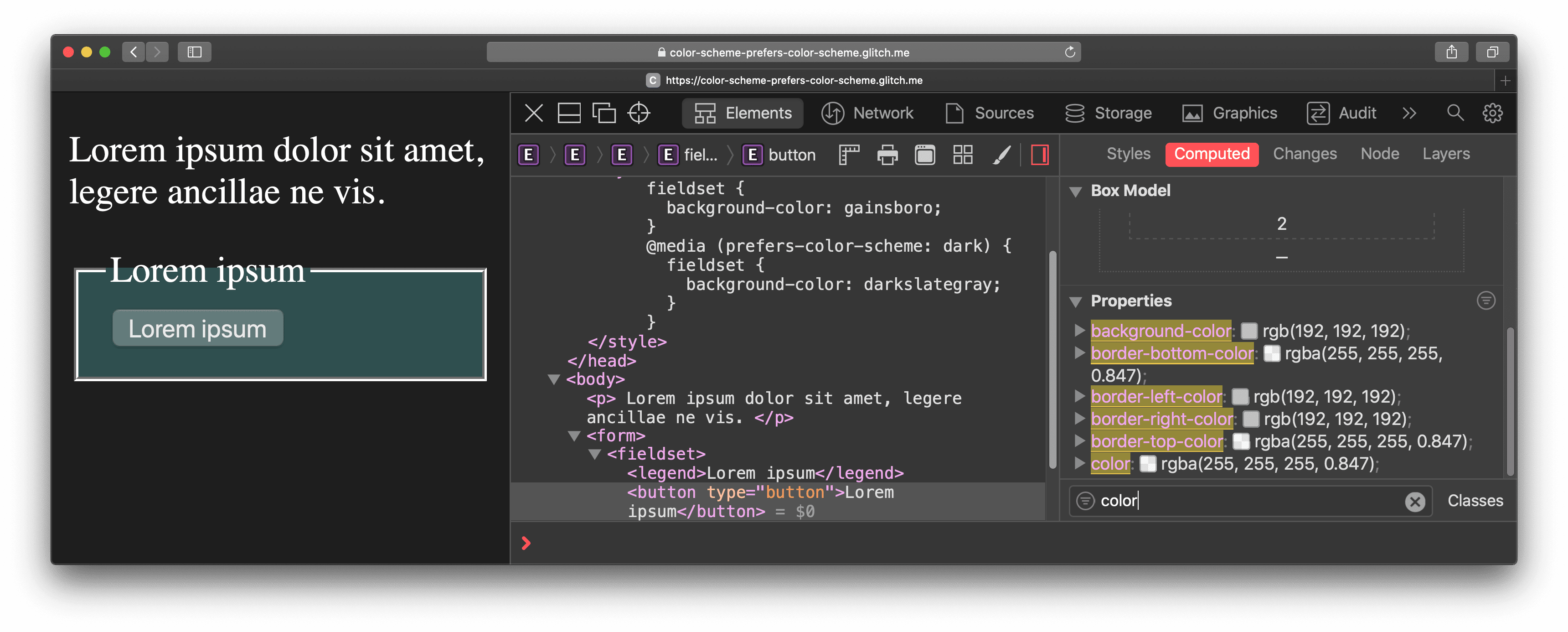Screen dimensions: 1568x632
Task: Toggle the background-color property disclosure
Action: click(1080, 329)
